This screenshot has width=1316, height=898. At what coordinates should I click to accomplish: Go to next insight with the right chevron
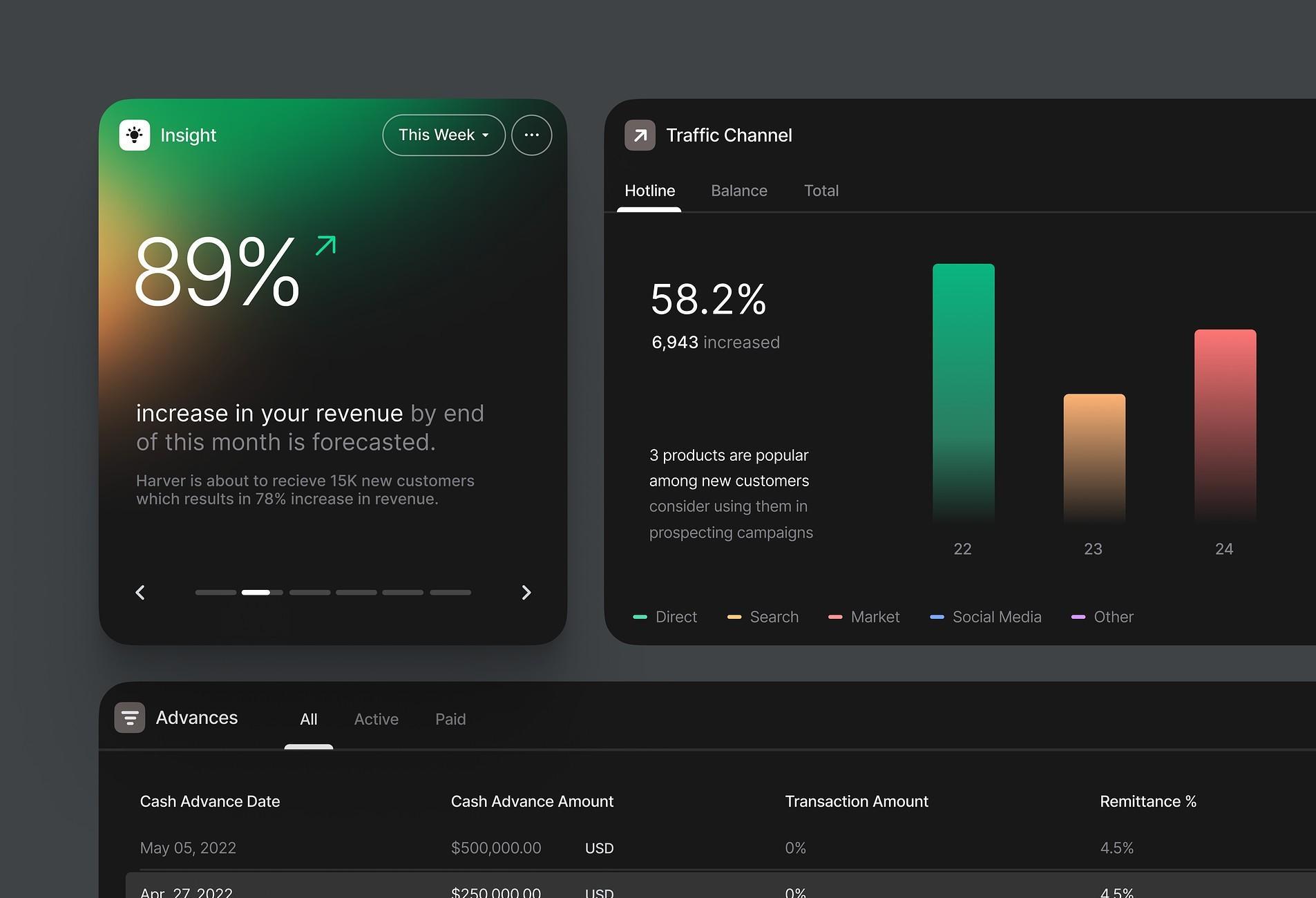pos(526,592)
